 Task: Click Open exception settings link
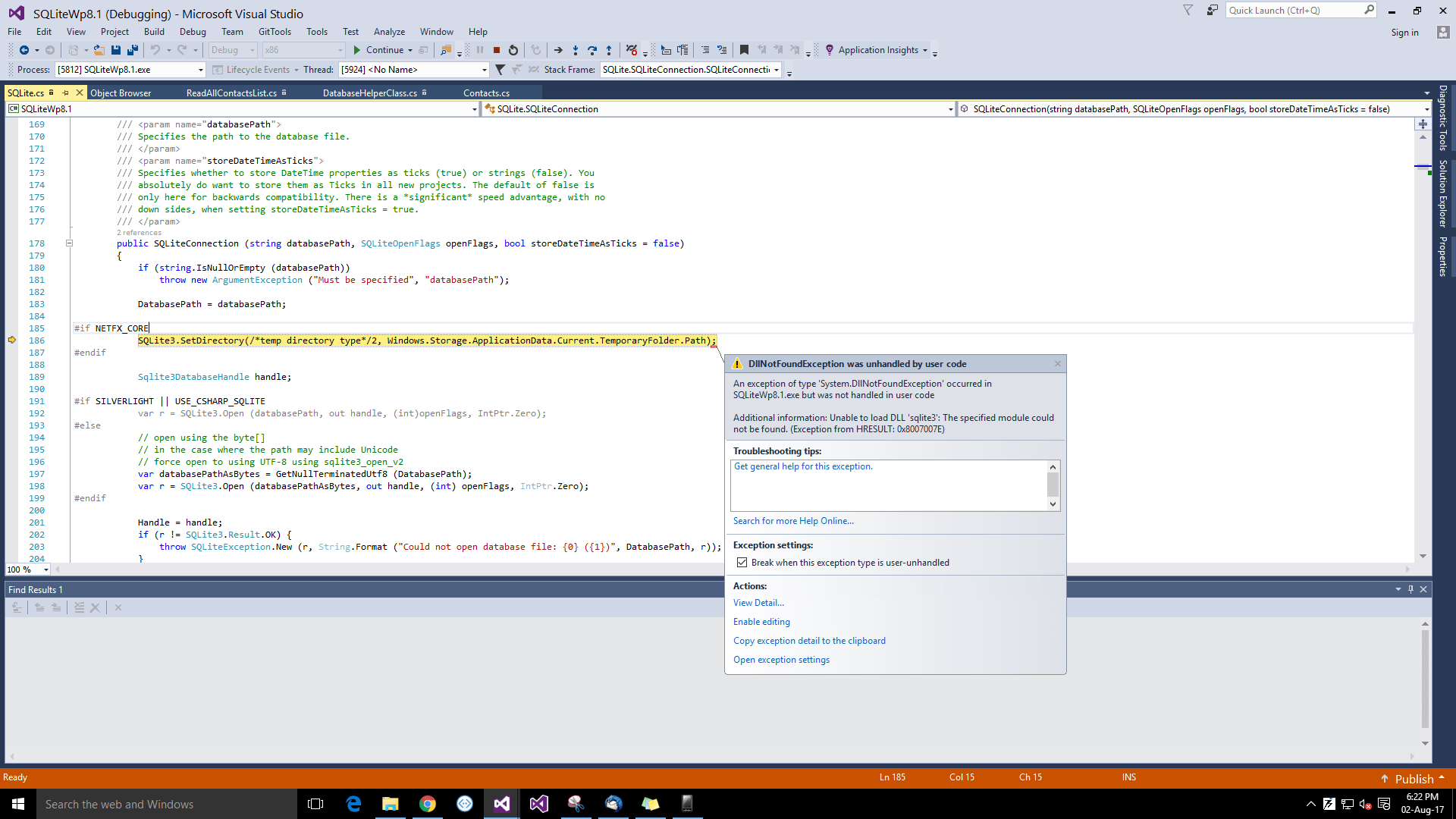(781, 660)
